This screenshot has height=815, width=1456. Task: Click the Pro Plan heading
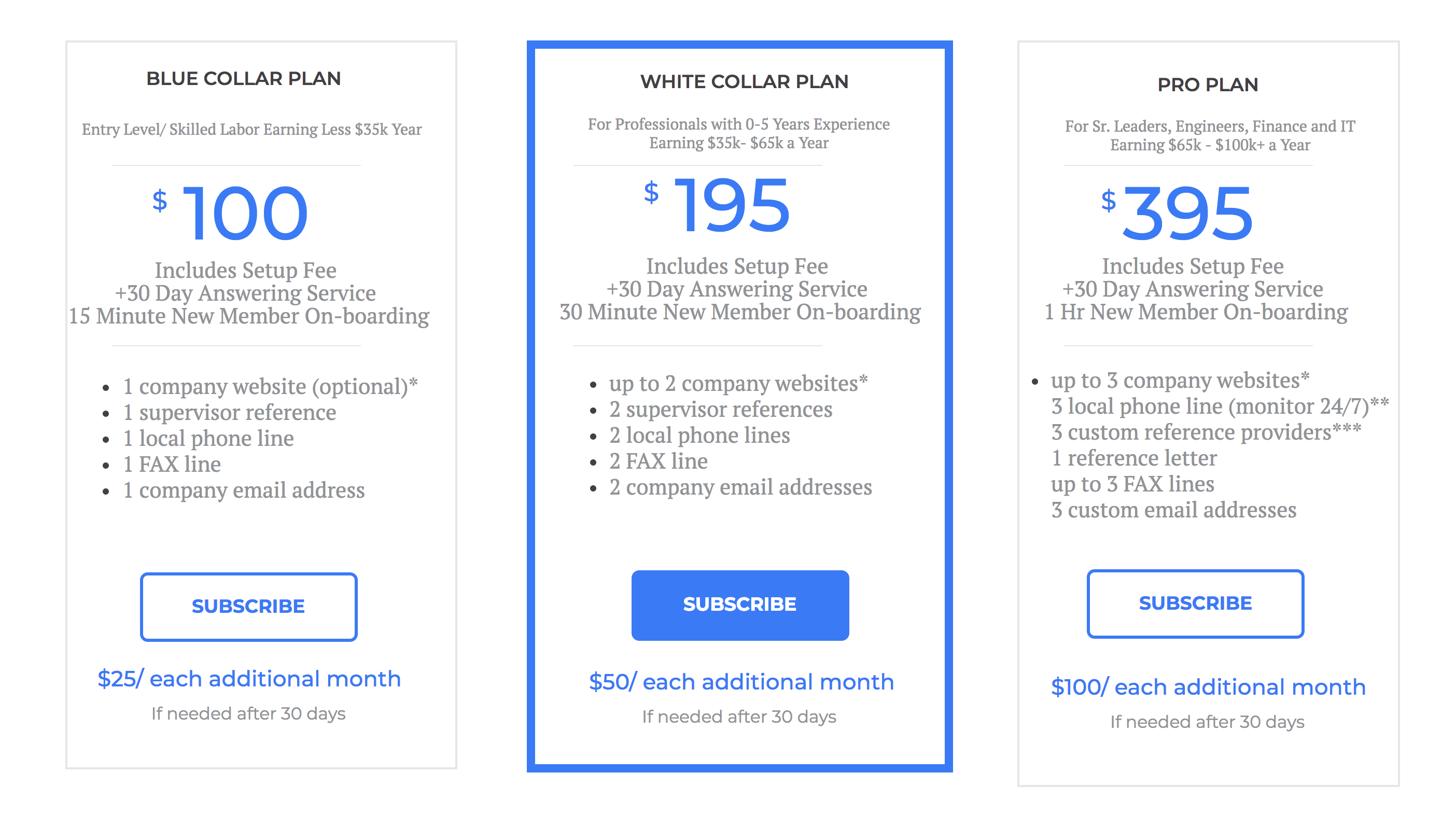pos(1207,85)
